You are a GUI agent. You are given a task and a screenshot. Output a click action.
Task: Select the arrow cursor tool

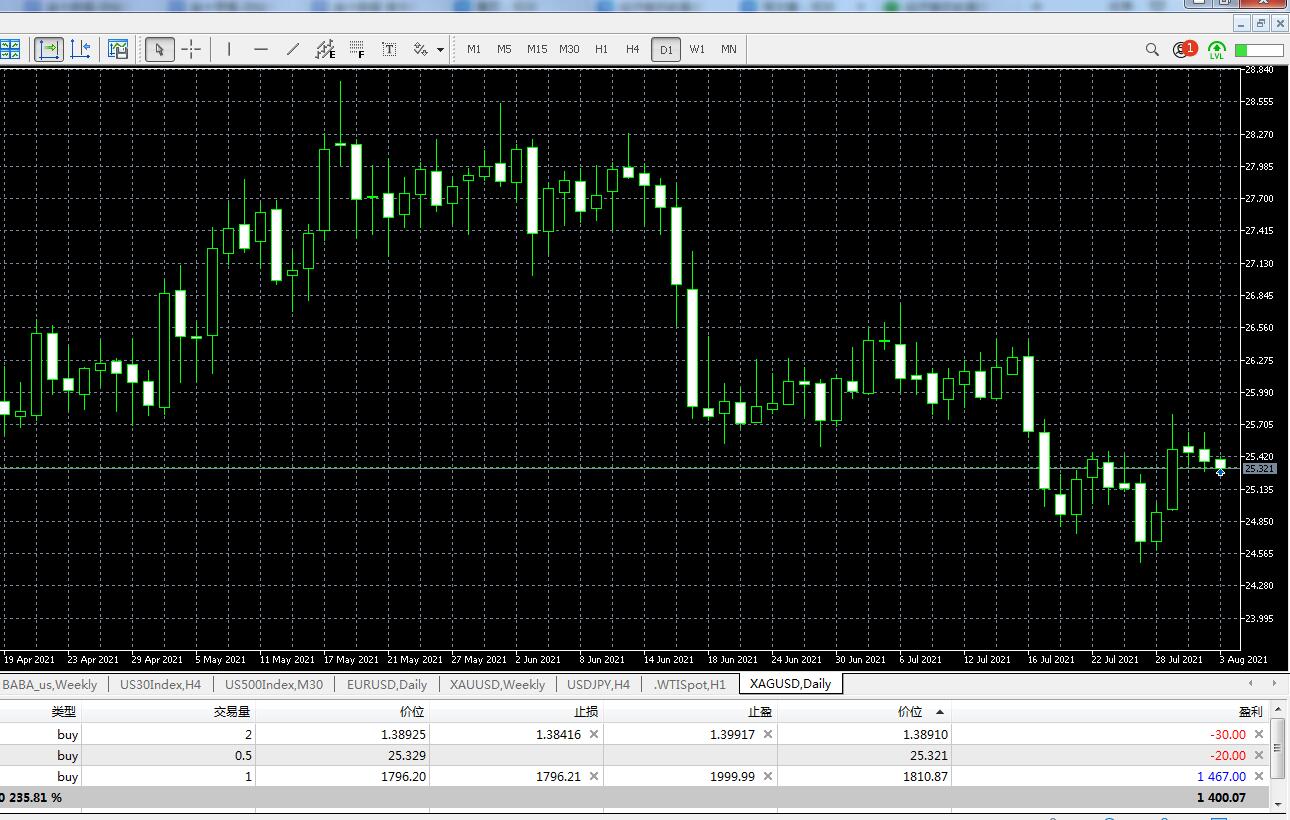coord(160,49)
